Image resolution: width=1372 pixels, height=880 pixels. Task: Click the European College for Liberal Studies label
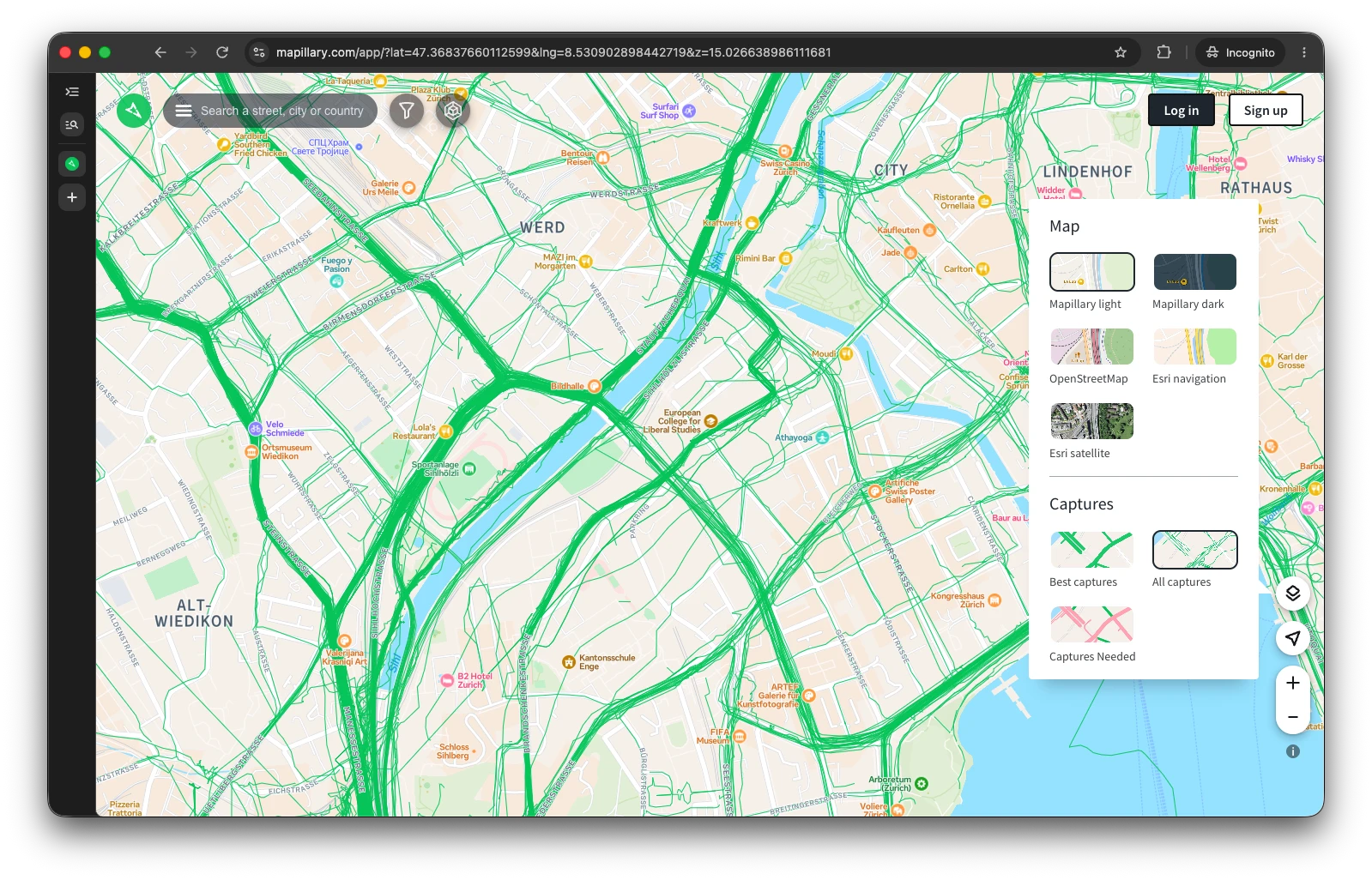click(673, 421)
